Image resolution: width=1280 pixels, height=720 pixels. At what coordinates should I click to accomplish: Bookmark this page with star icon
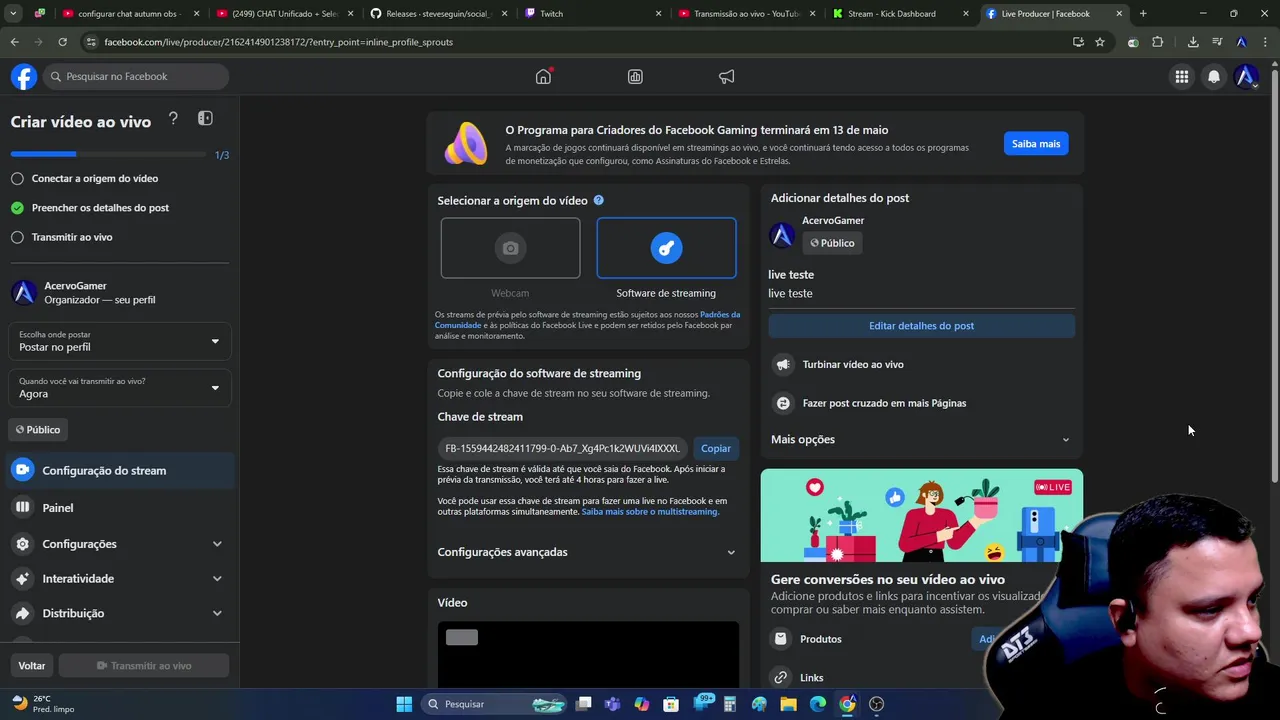(1100, 42)
